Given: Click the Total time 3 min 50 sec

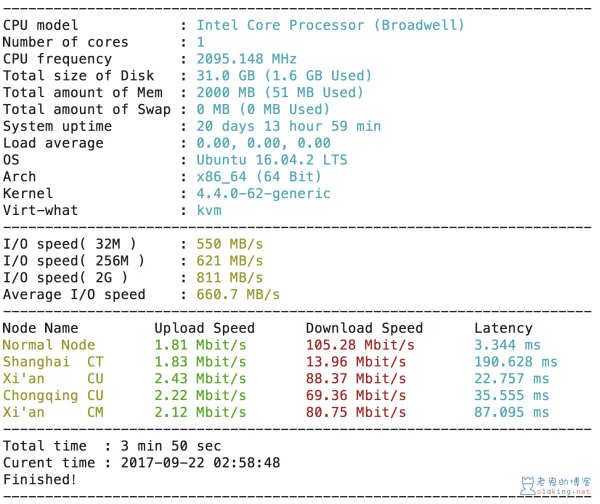Looking at the screenshot, I should pos(171,446).
